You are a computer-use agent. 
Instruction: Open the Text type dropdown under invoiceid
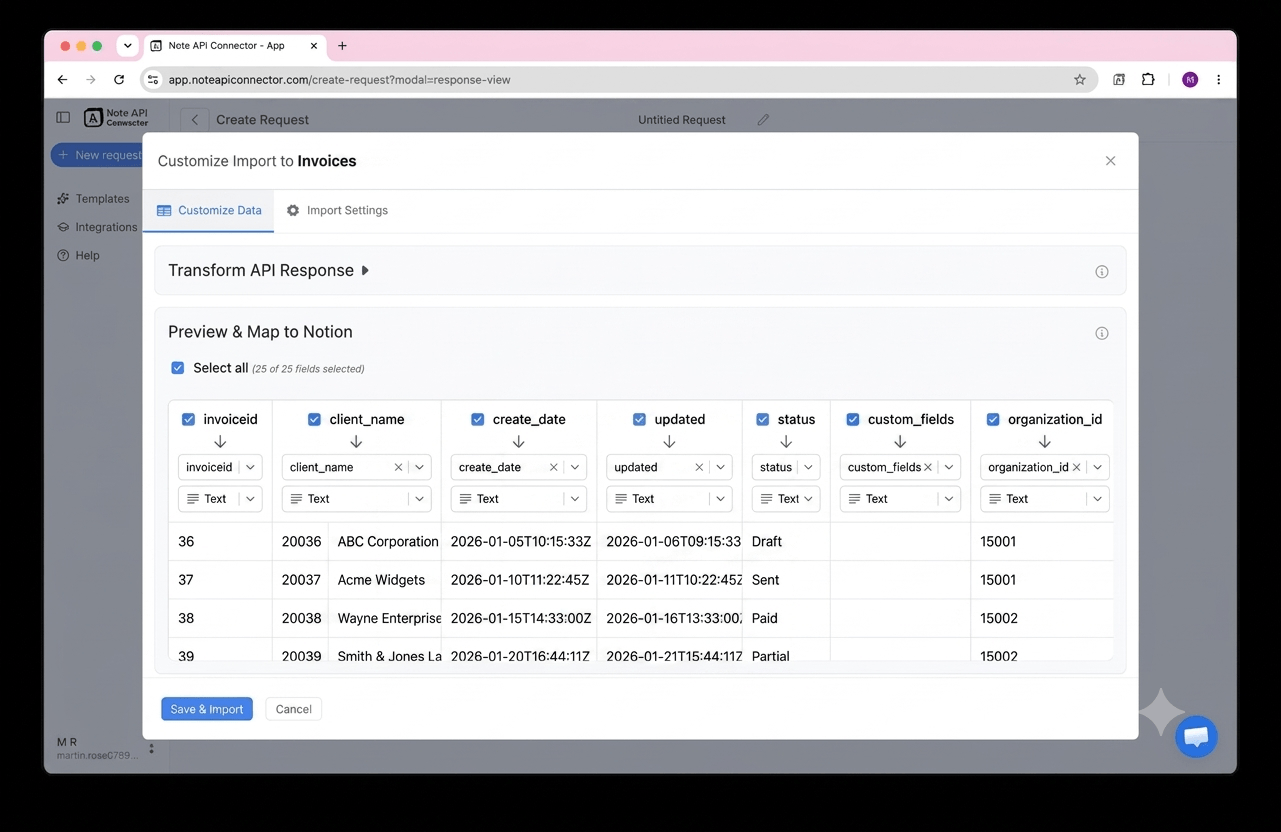tap(220, 499)
